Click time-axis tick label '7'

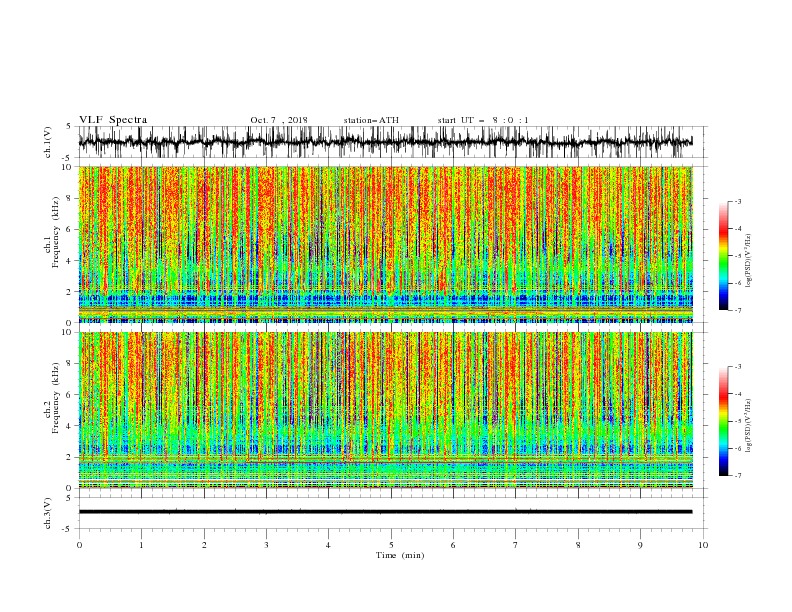516,545
